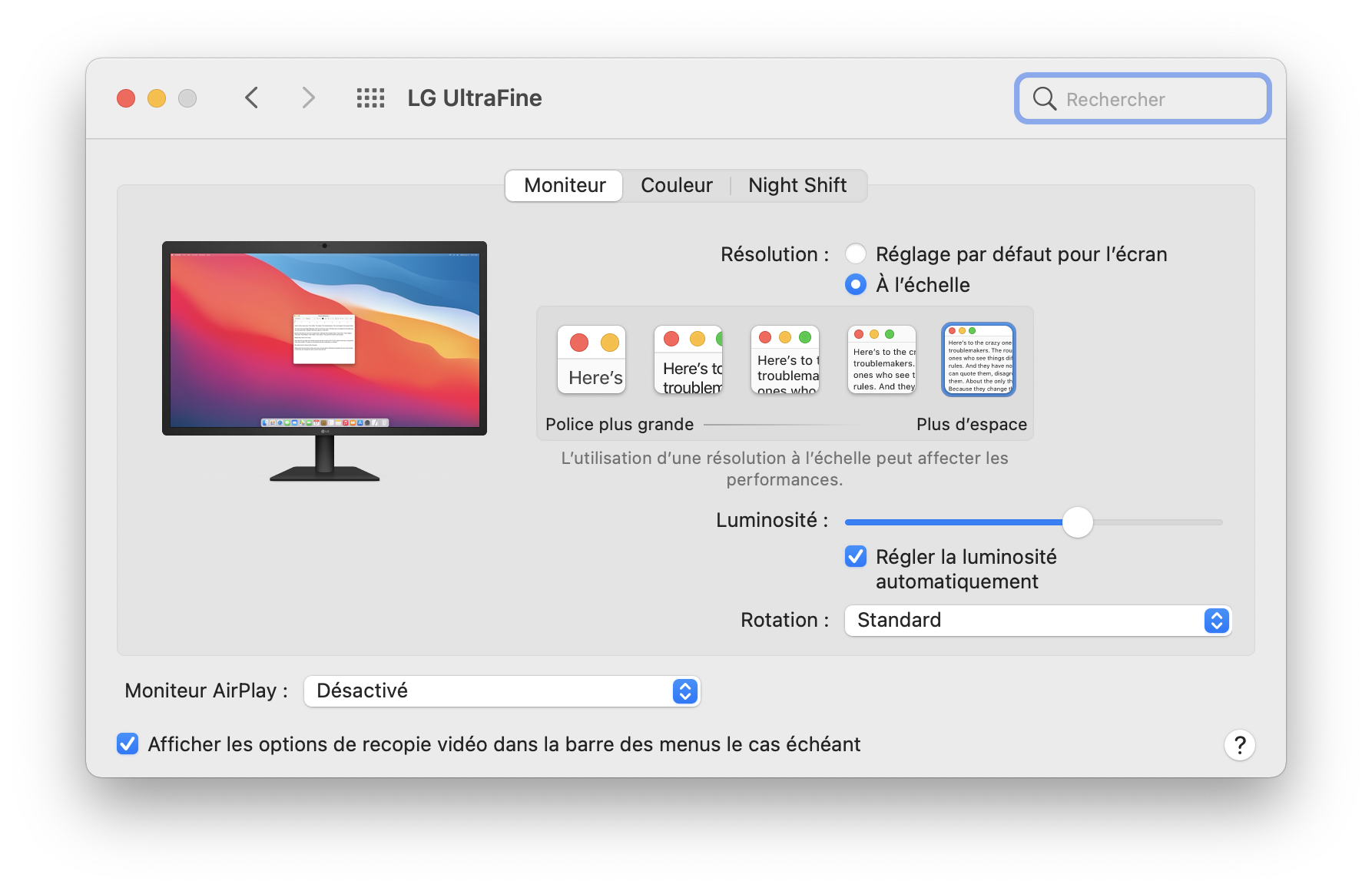The image size is (1372, 891).
Task: Focus the Rechercher search field
Action: coord(1142,98)
